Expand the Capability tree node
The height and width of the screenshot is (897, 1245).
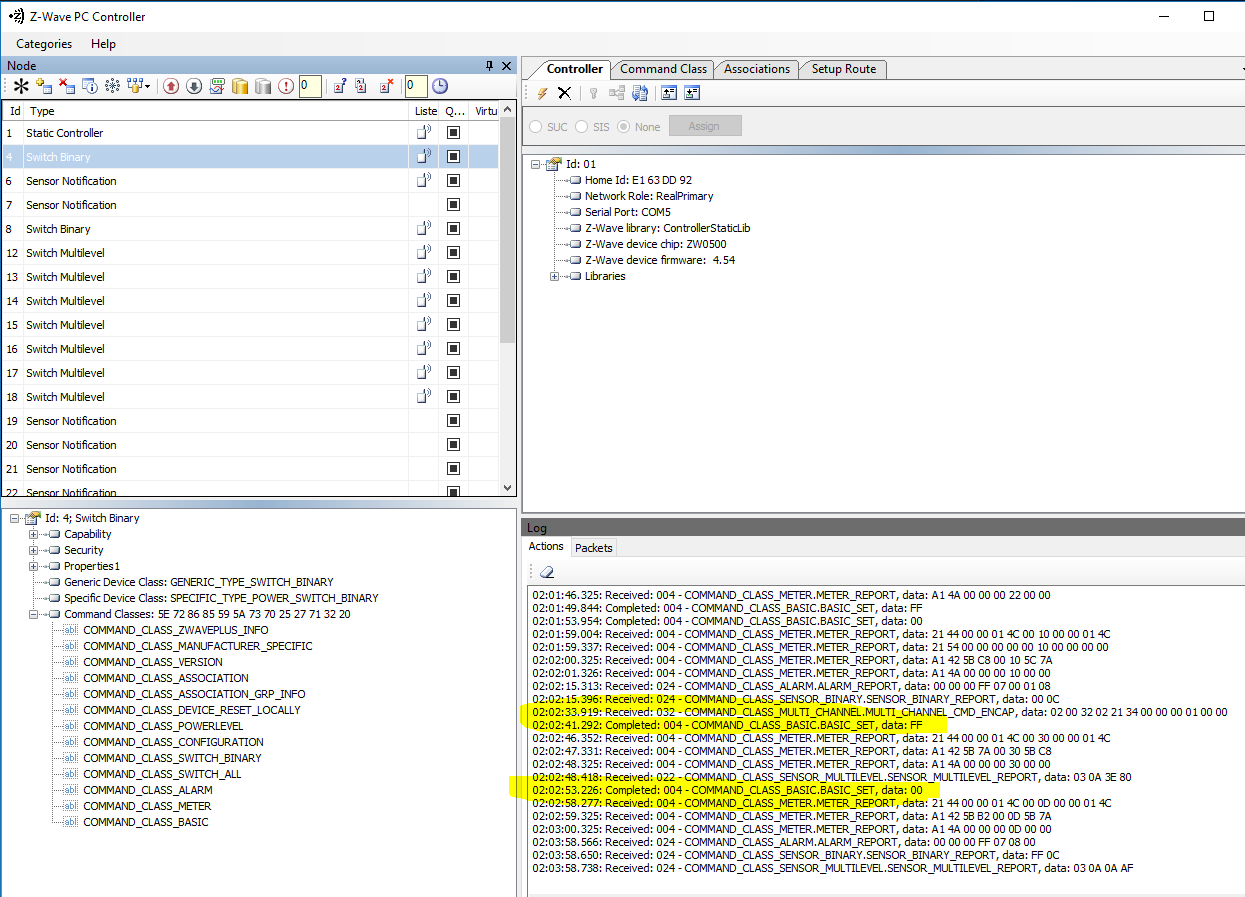coord(34,534)
